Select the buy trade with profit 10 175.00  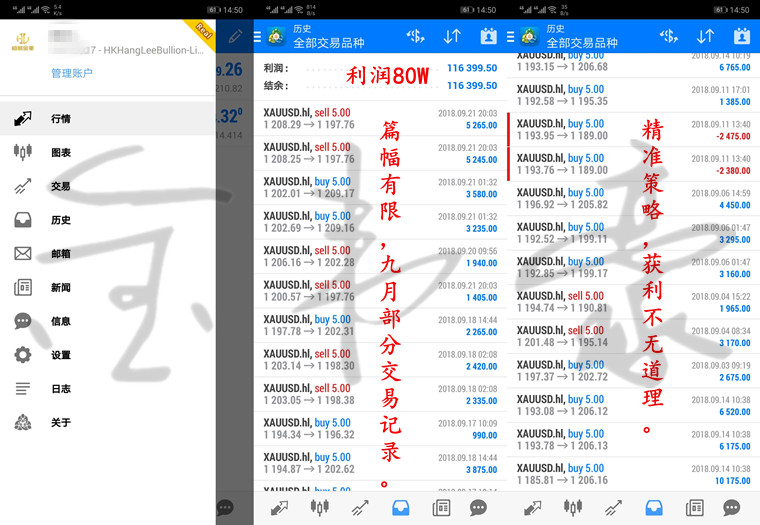633,474
